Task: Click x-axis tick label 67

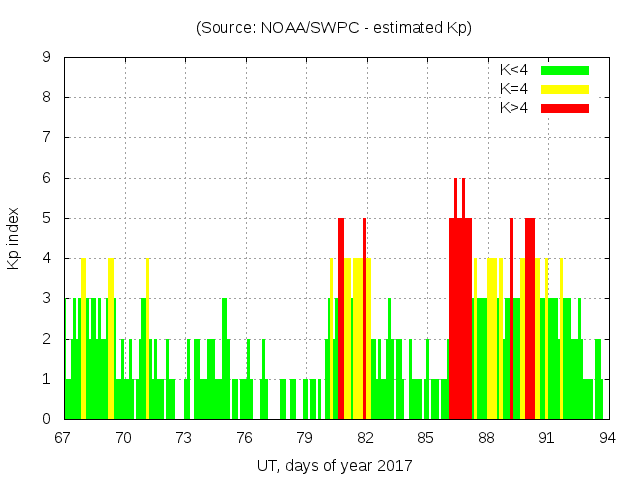Action: [x=64, y=437]
